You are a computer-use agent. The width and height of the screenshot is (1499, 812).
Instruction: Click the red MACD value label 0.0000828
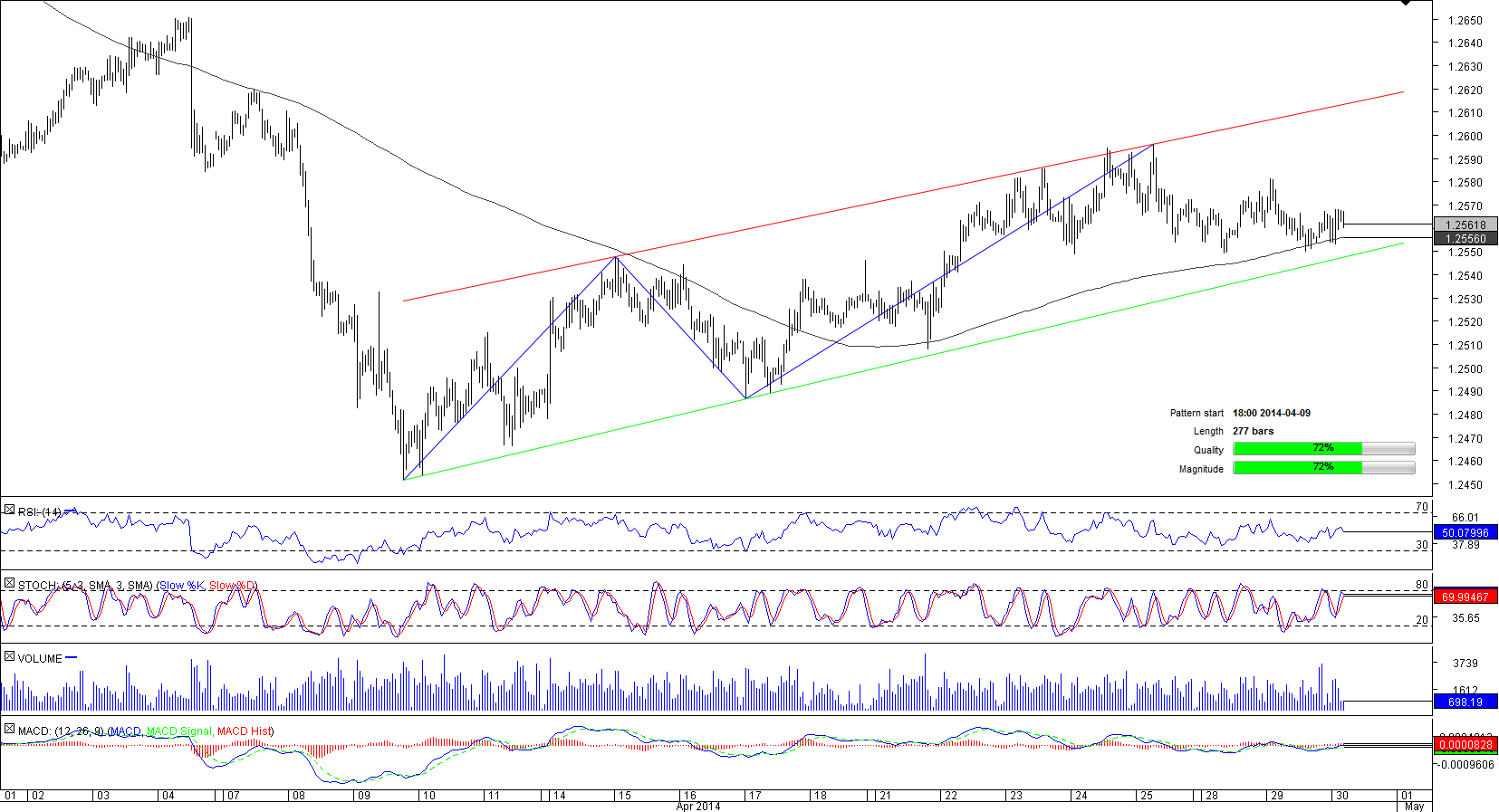pos(1465,745)
